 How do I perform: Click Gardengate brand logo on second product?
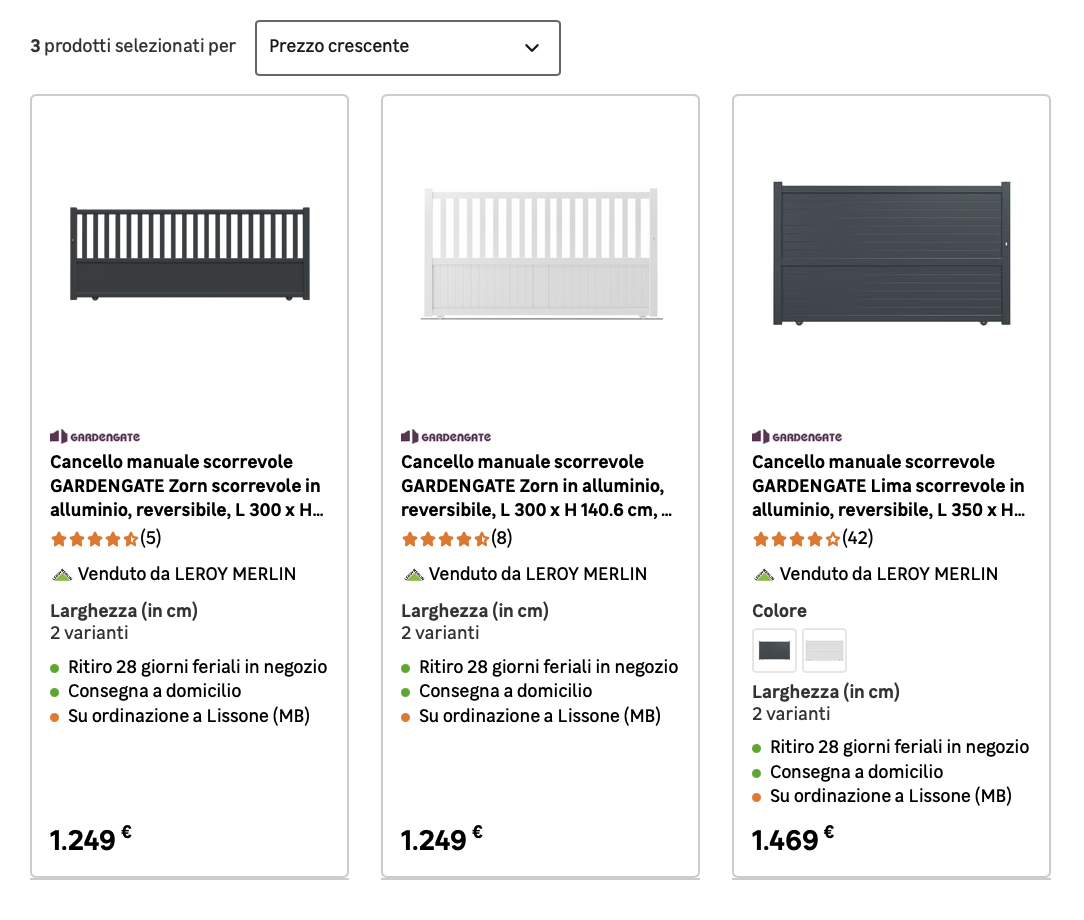pos(446,437)
